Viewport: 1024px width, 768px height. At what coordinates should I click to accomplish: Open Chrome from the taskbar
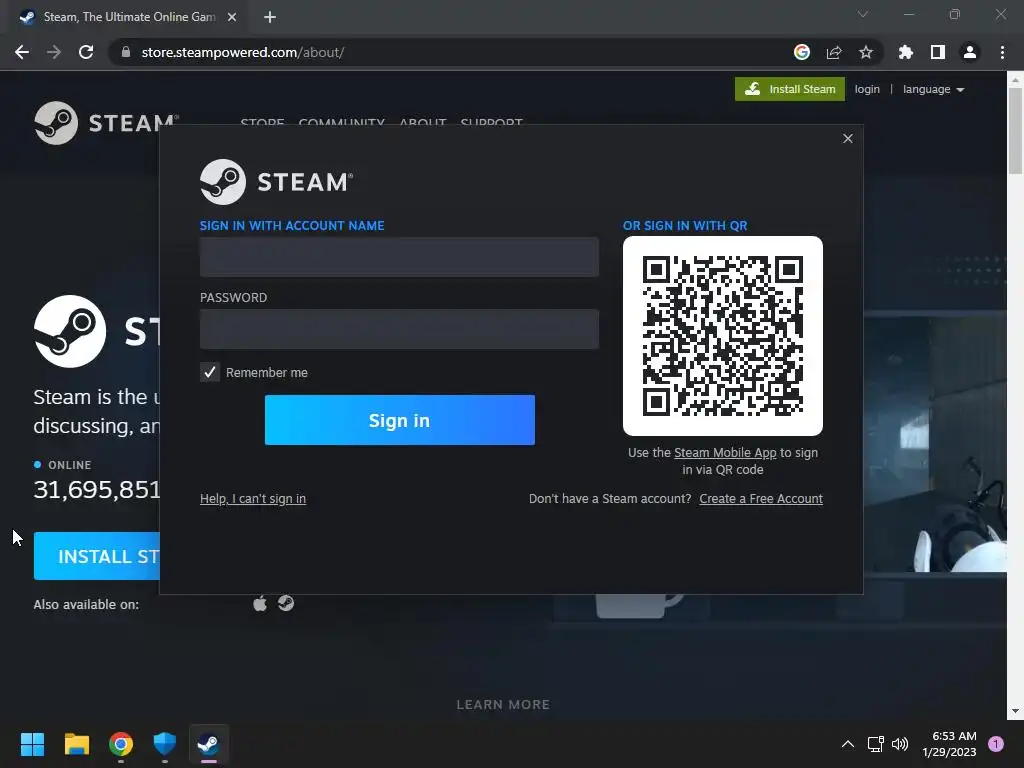point(121,744)
